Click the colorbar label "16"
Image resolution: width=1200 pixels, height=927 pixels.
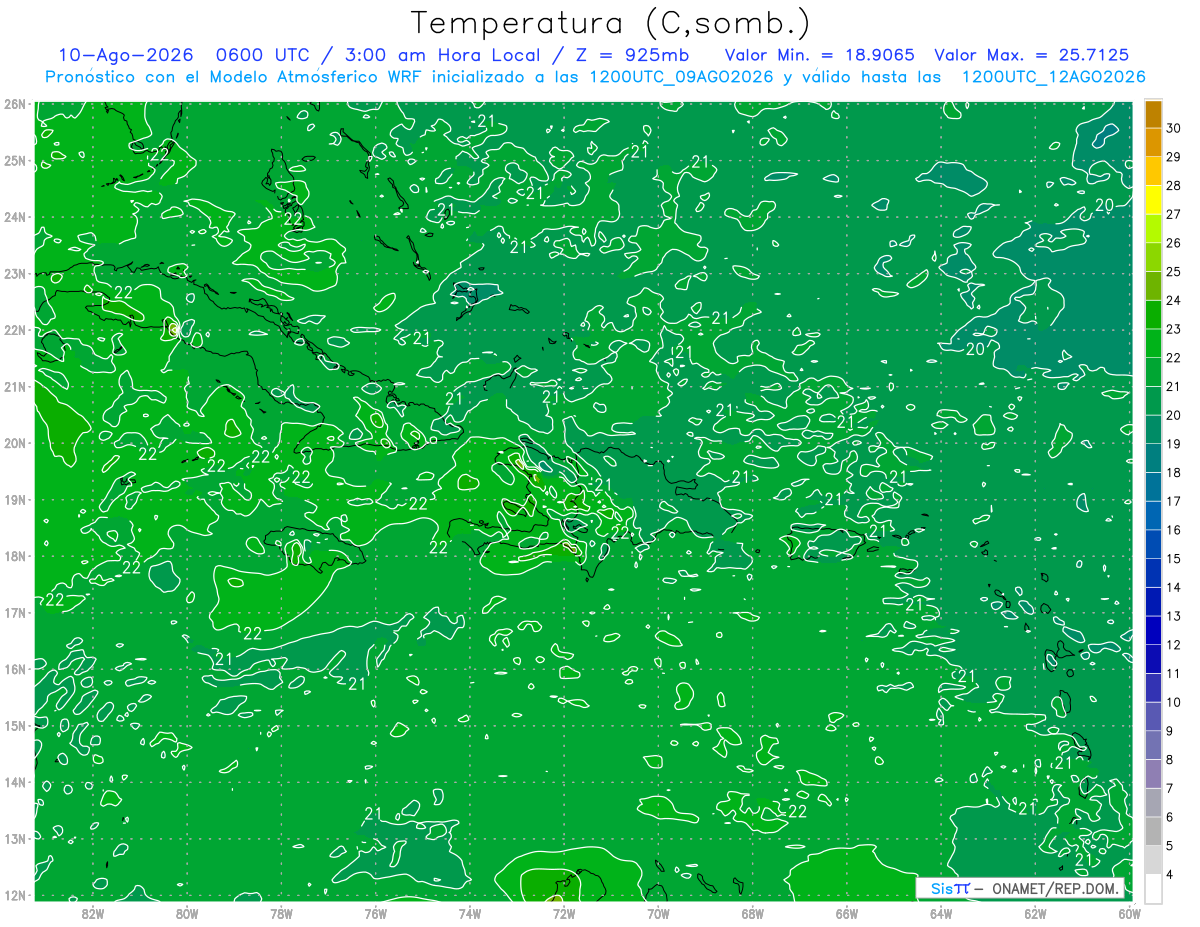pyautogui.click(x=1173, y=530)
